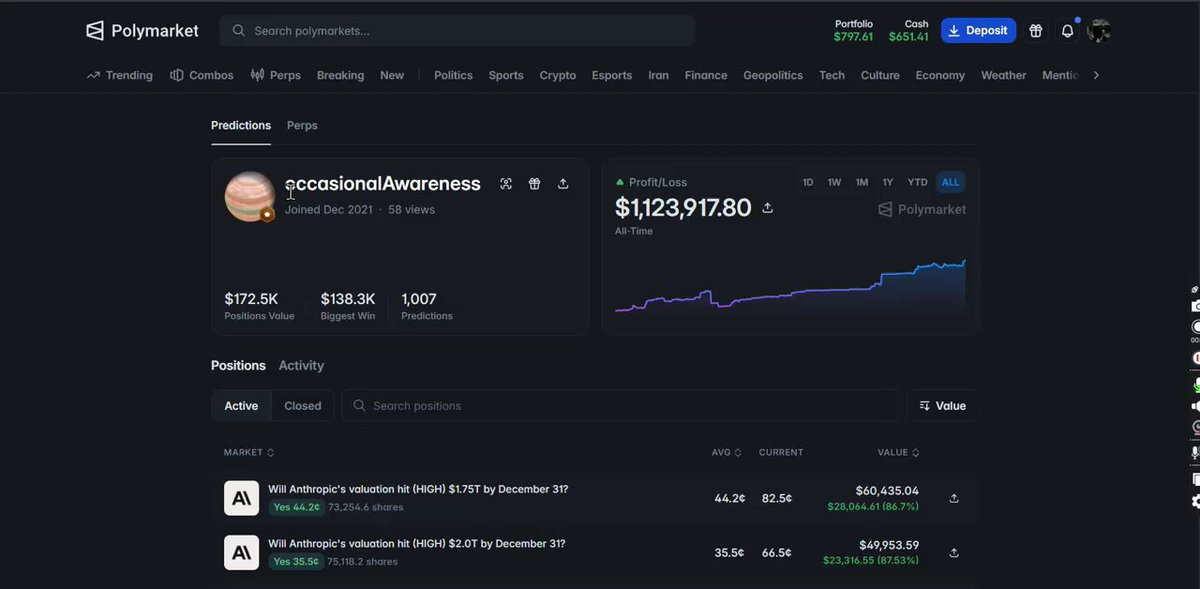Click the $2.0T Anthropic market logo thumbnail
This screenshot has height=589, width=1200.
[x=241, y=552]
